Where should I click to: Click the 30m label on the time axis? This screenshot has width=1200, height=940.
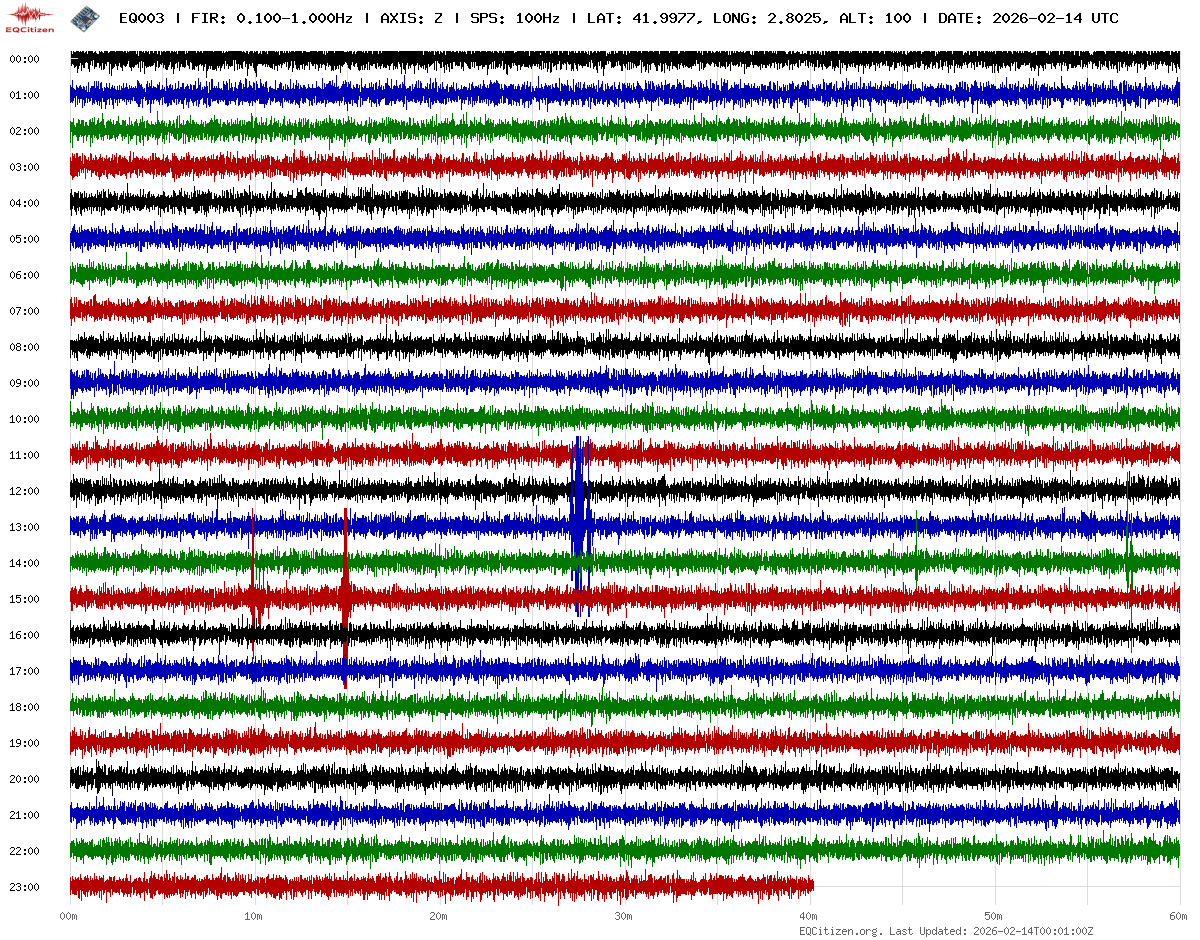click(624, 916)
